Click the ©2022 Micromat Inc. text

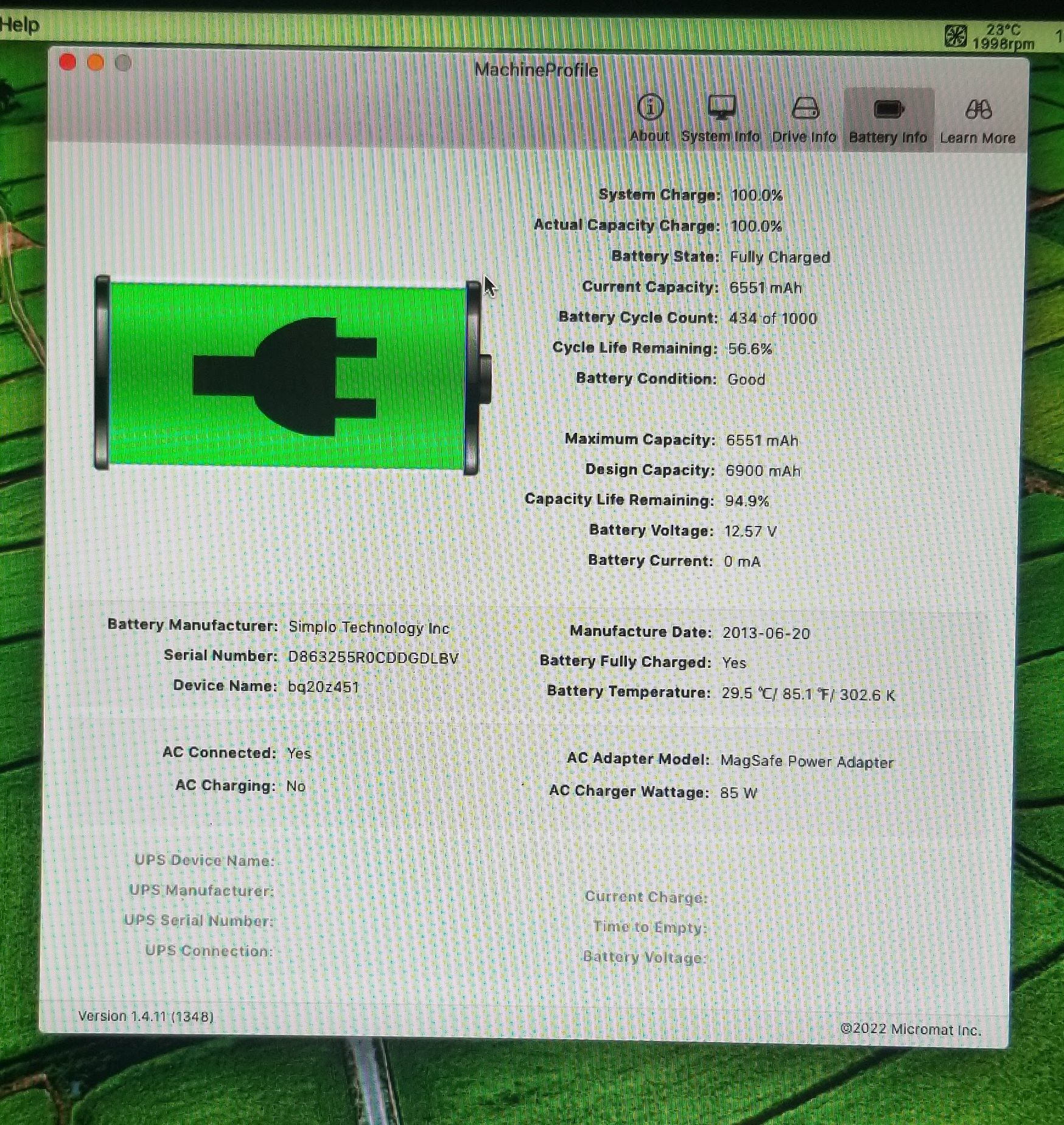point(911,1029)
